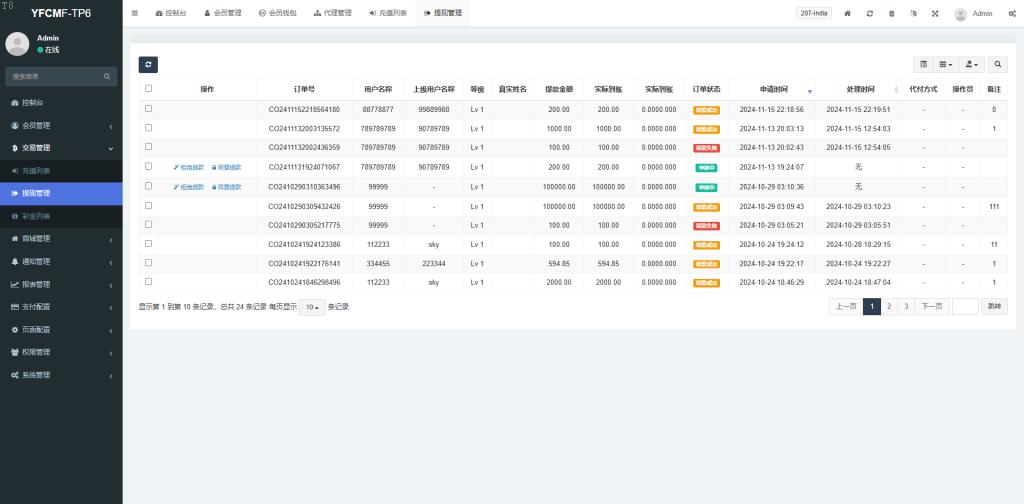Viewport: 1024px width, 504px height.
Task: Toggle the table card view icon
Action: coord(923,64)
